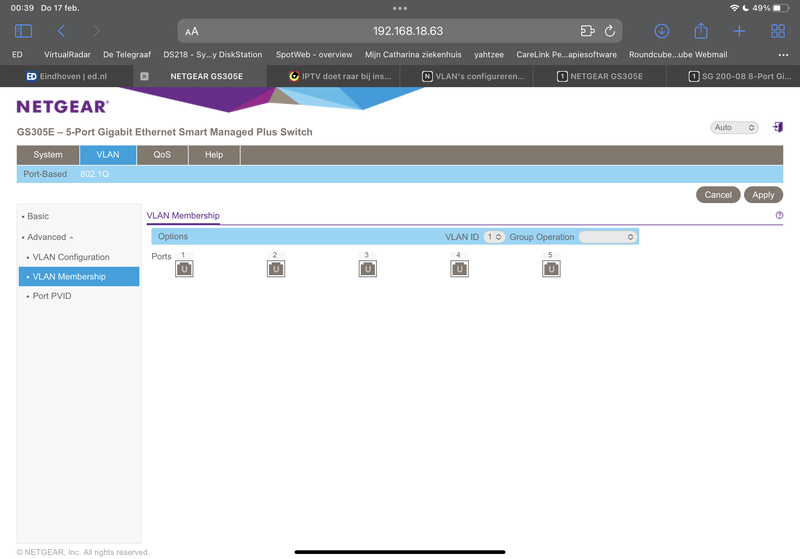This screenshot has height=559, width=800.
Task: Open Port PVID sidebar item
Action: point(52,296)
